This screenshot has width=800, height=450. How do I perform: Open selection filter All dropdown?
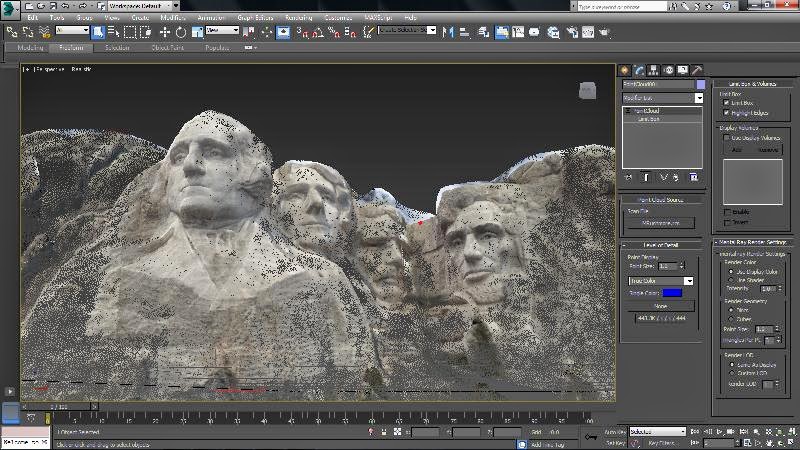[x=72, y=30]
